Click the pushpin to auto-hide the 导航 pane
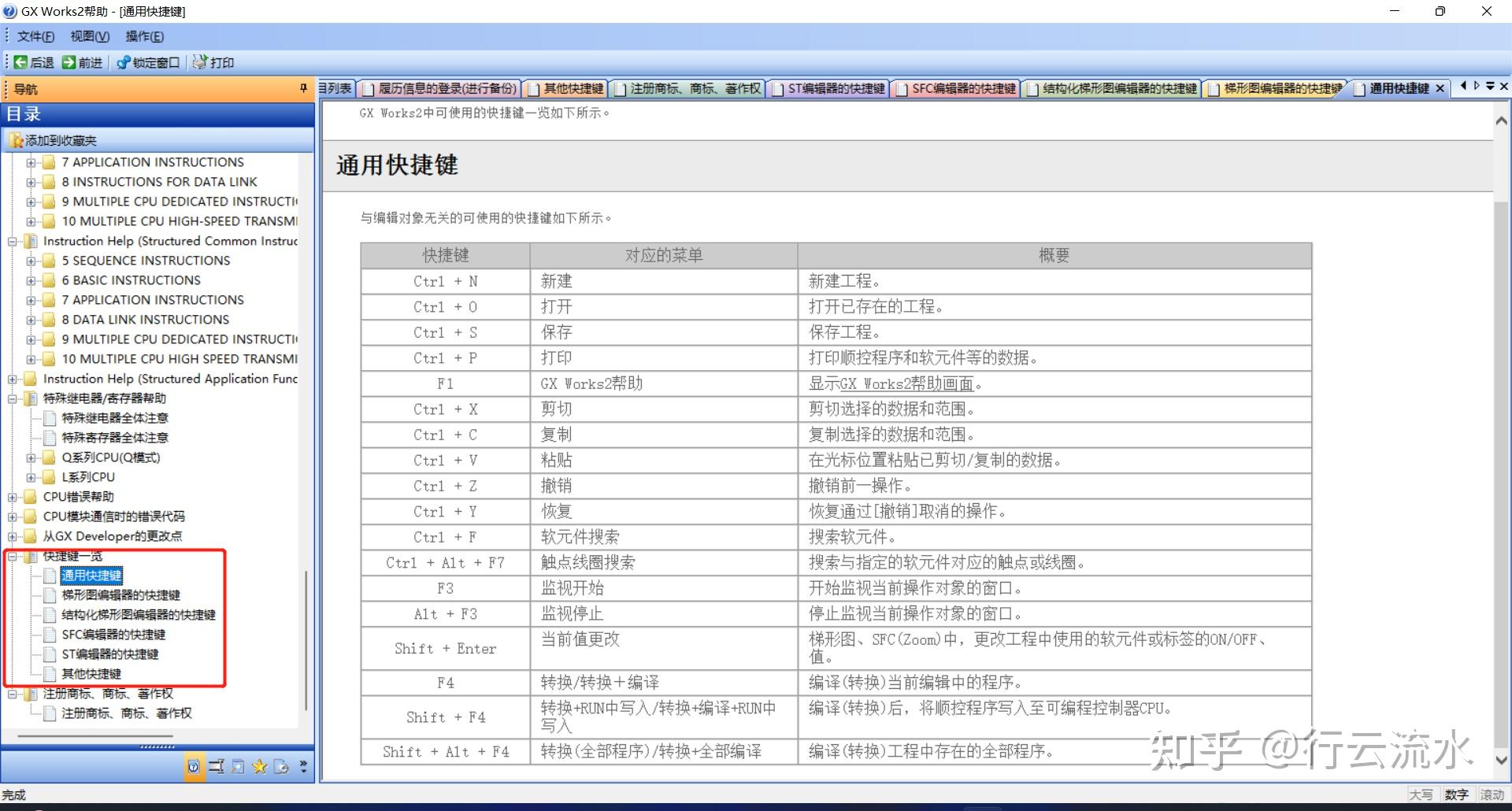Image resolution: width=1512 pixels, height=811 pixels. pos(303,89)
